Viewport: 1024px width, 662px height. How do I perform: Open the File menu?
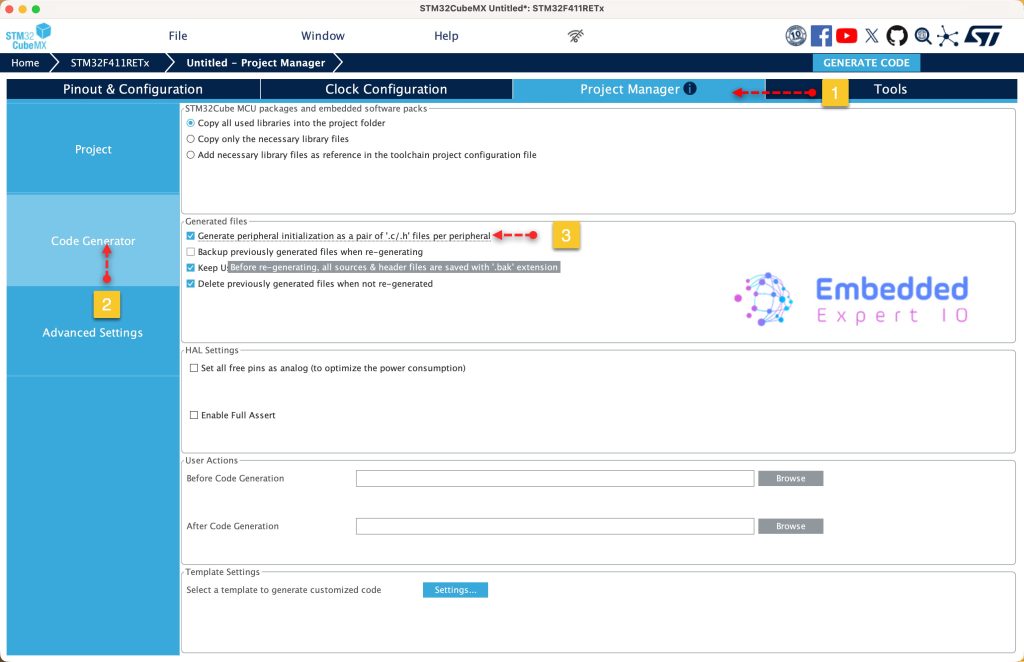click(x=178, y=36)
